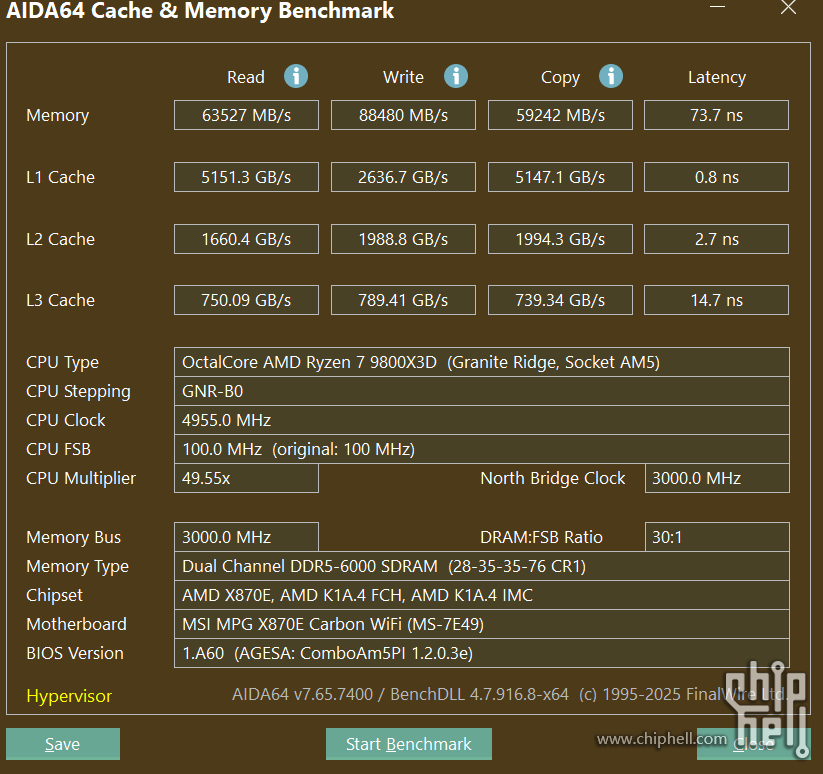Screen dimensions: 823x774
Task: Click the window title AIDA64 Cache & Memory Benchmark
Action: coord(200,10)
